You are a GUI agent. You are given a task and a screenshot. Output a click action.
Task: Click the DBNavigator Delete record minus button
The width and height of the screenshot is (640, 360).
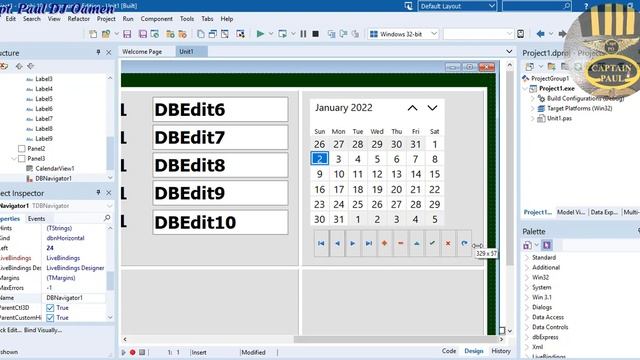tap(400, 243)
